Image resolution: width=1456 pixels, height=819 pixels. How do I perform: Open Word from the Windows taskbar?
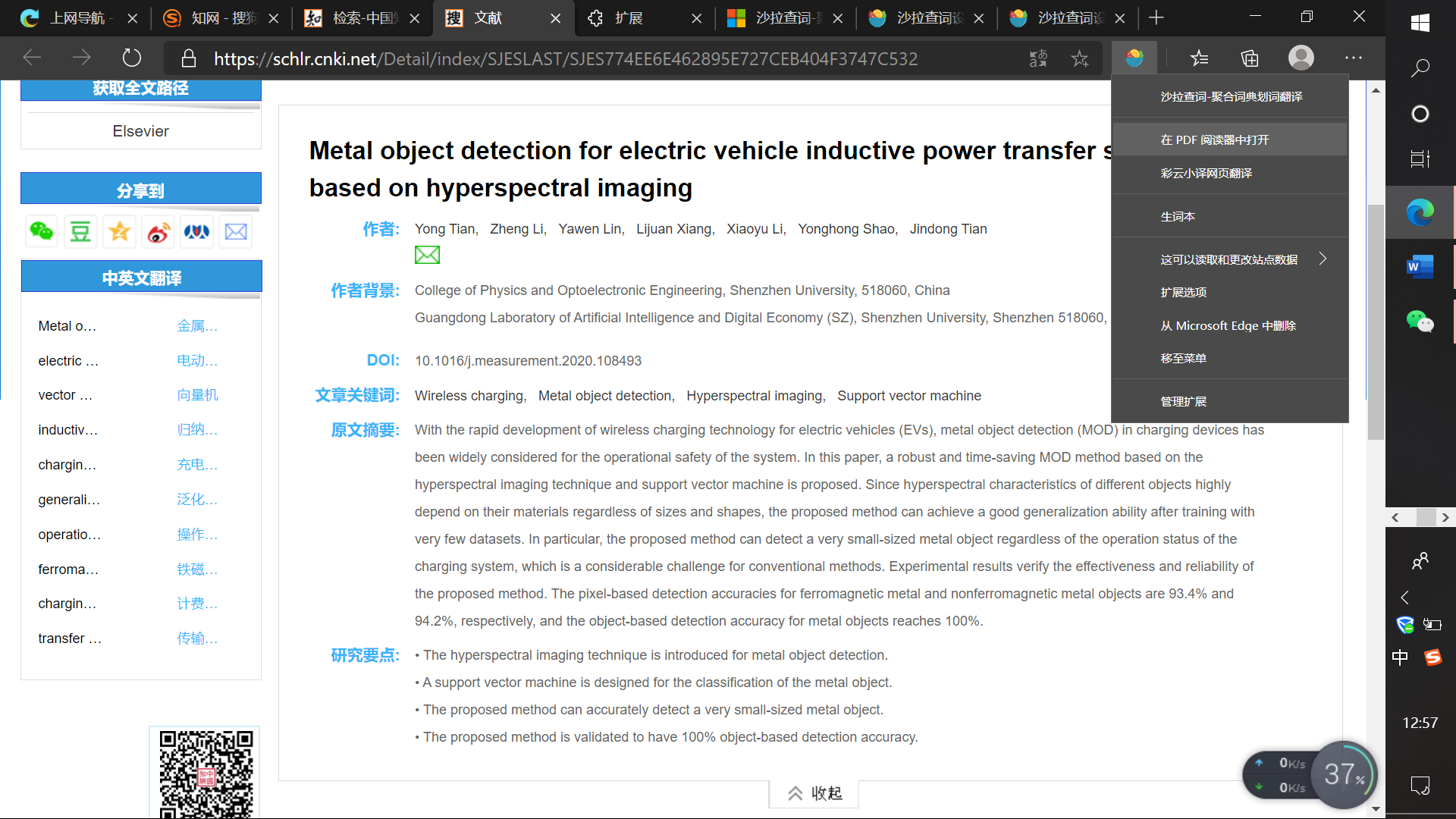[x=1420, y=267]
